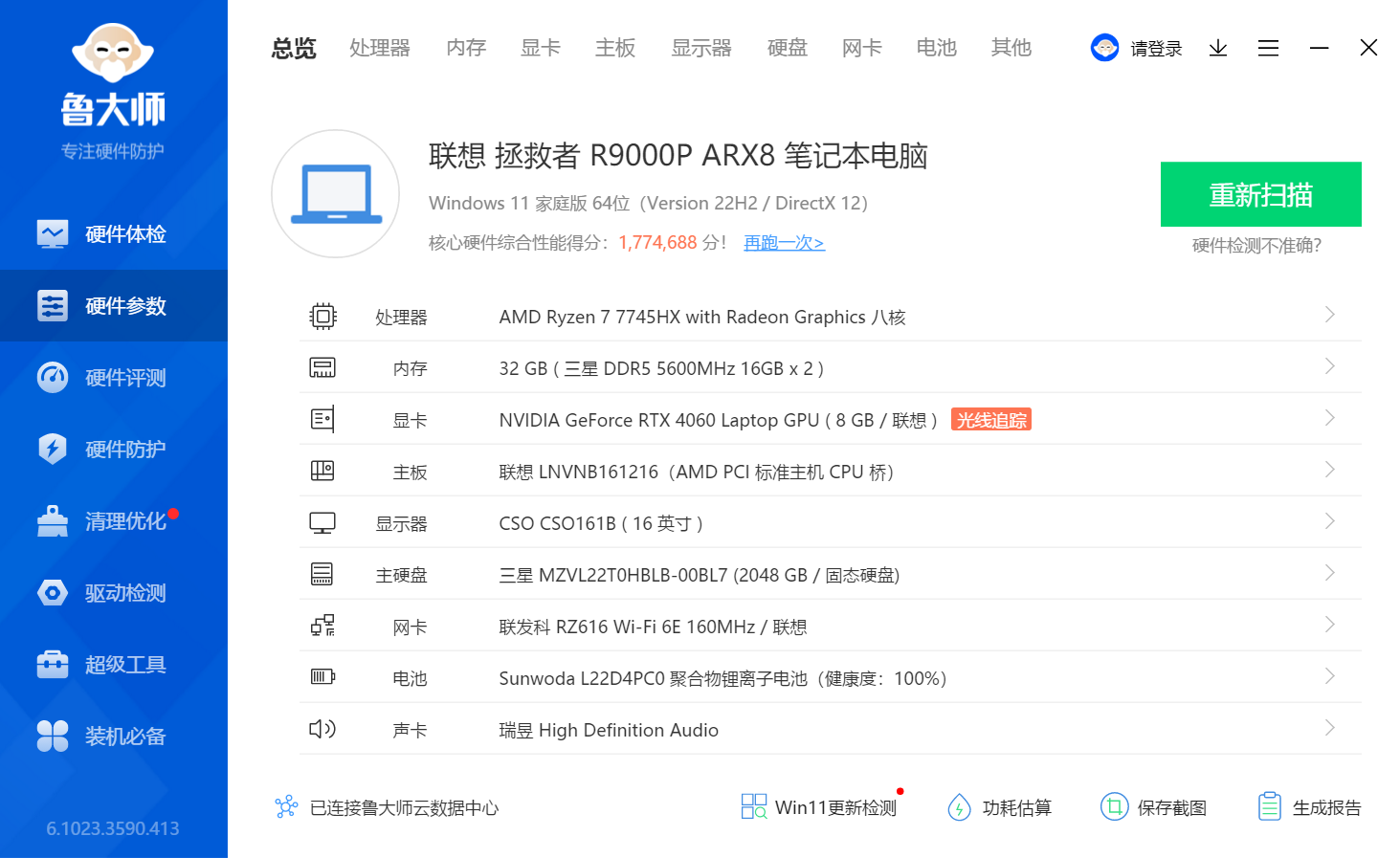Click the user avatar login icon
The width and height of the screenshot is (1400, 858).
click(1105, 48)
